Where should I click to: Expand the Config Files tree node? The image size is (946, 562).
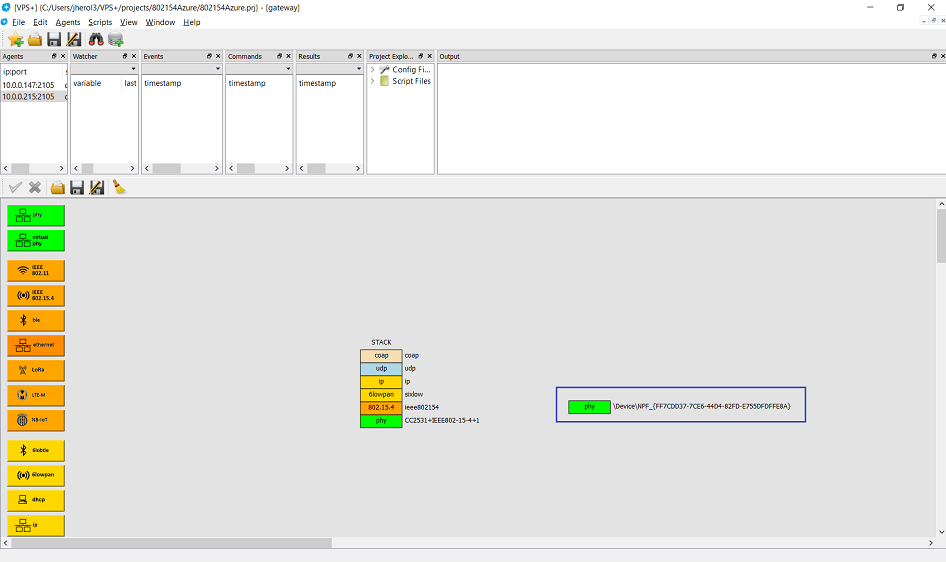coord(373,70)
